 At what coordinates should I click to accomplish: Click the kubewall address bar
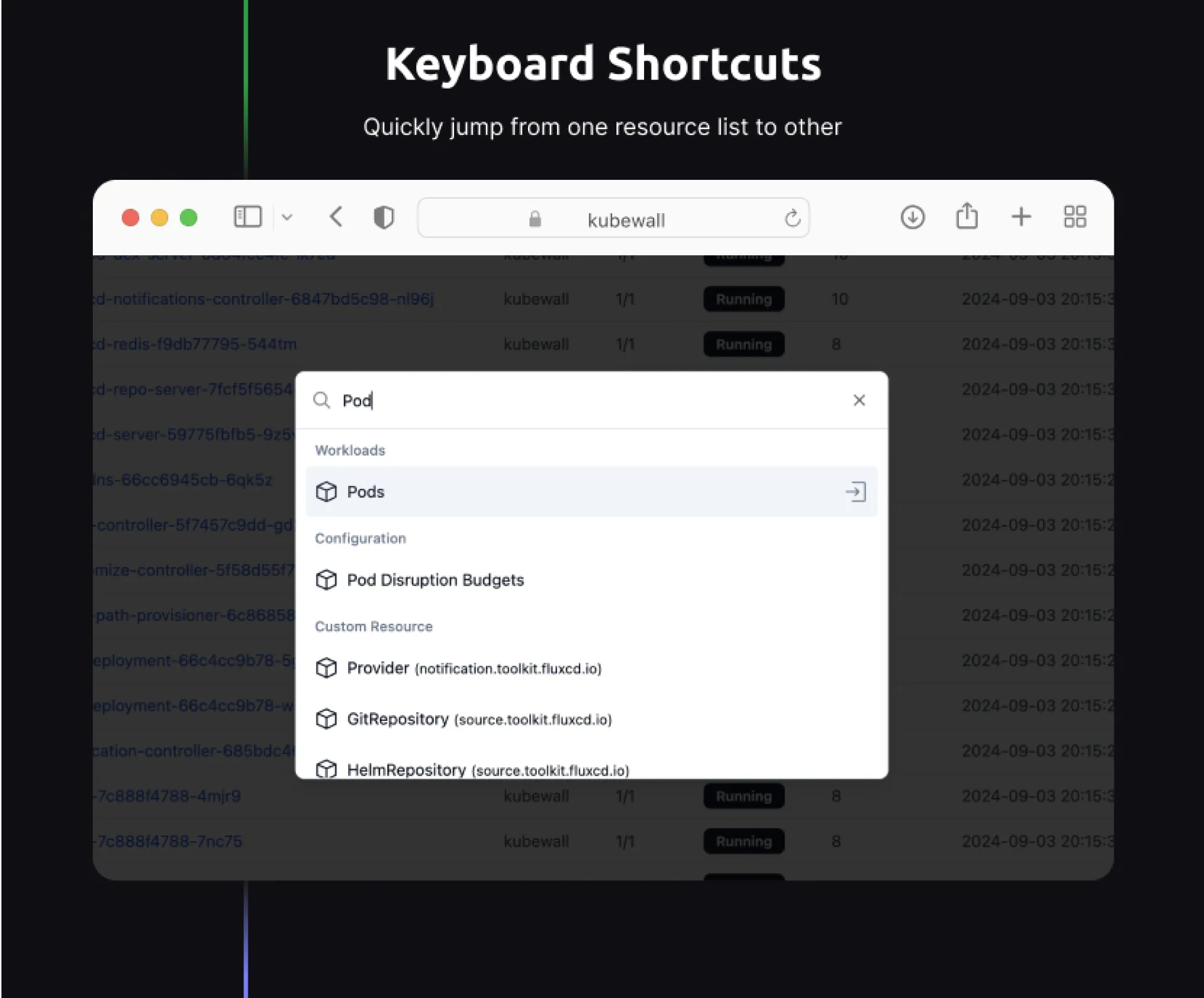point(625,219)
